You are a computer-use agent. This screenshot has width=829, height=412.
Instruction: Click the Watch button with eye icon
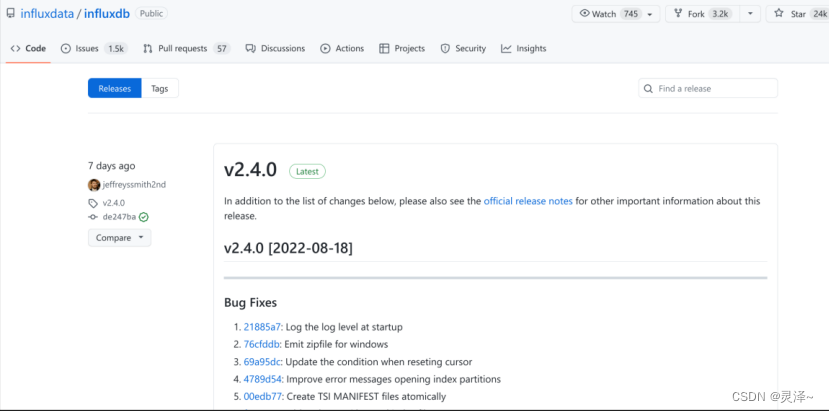pyautogui.click(x=615, y=14)
